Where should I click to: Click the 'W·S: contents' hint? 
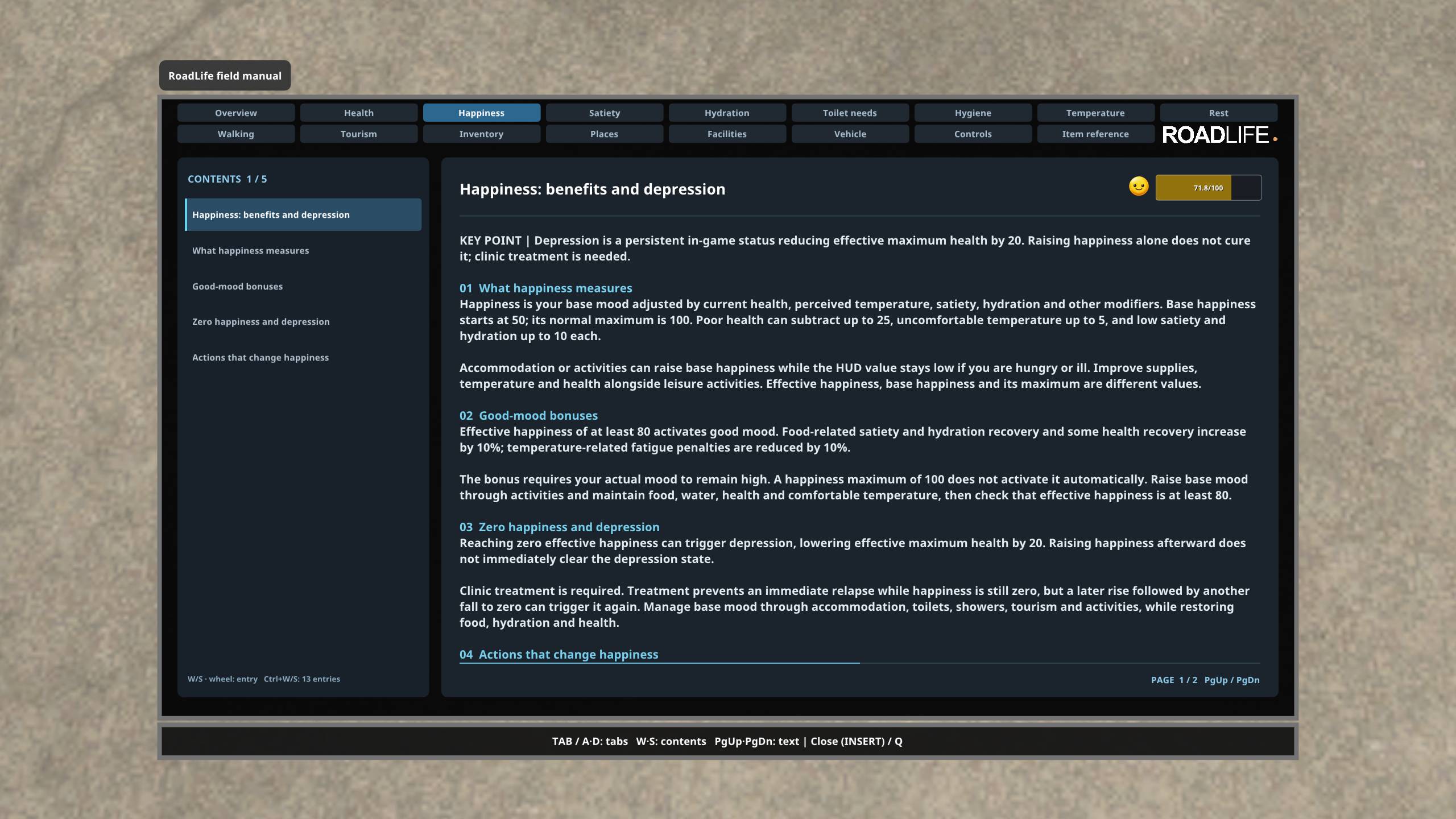[671, 741]
